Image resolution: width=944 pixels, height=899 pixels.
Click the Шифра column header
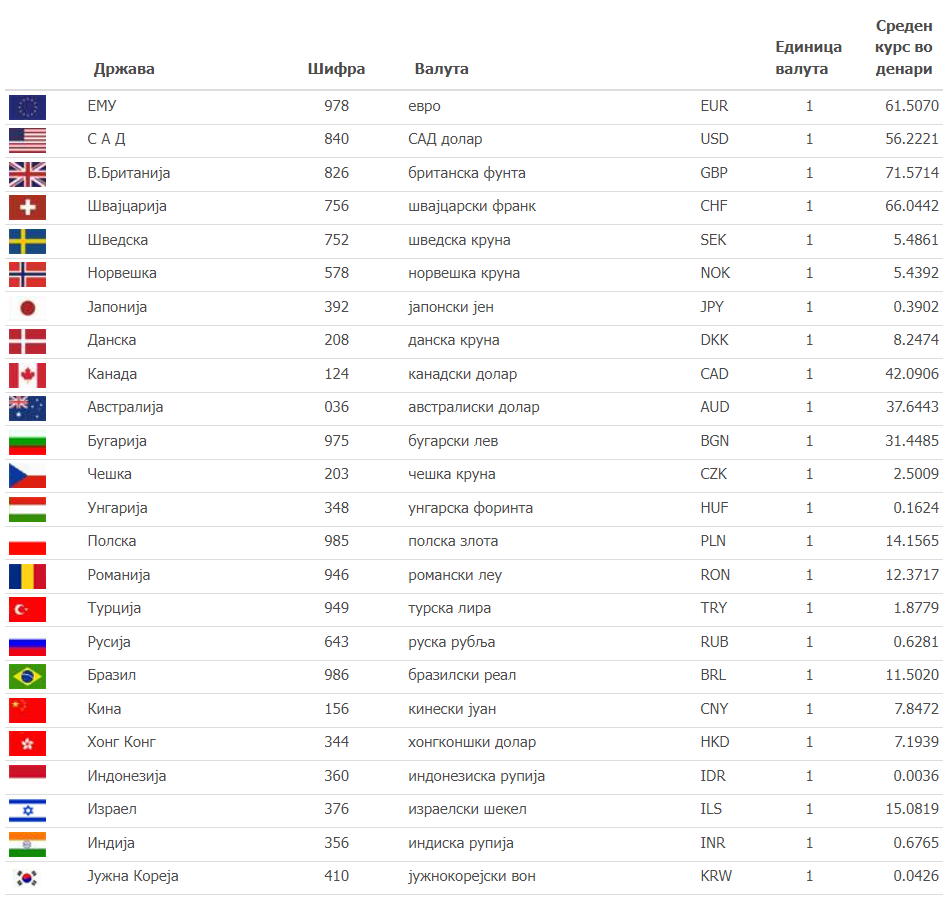point(337,69)
